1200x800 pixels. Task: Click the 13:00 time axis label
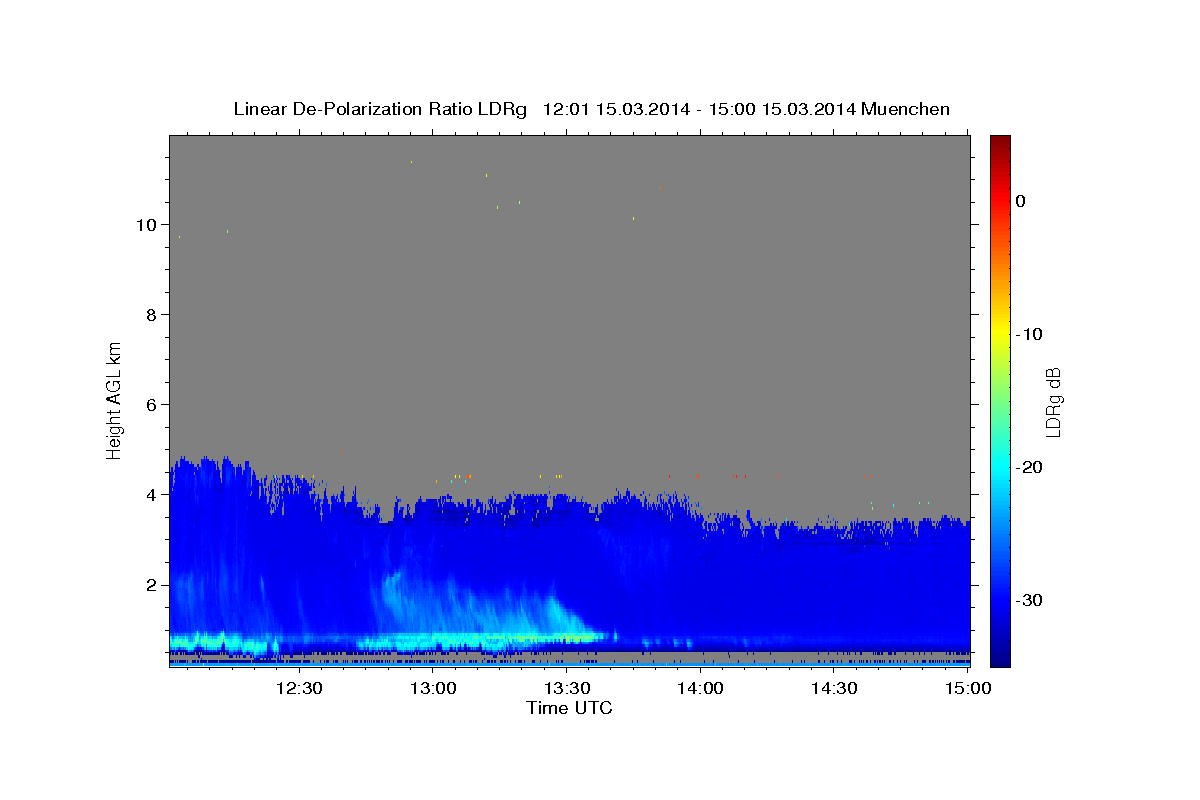pyautogui.click(x=433, y=688)
